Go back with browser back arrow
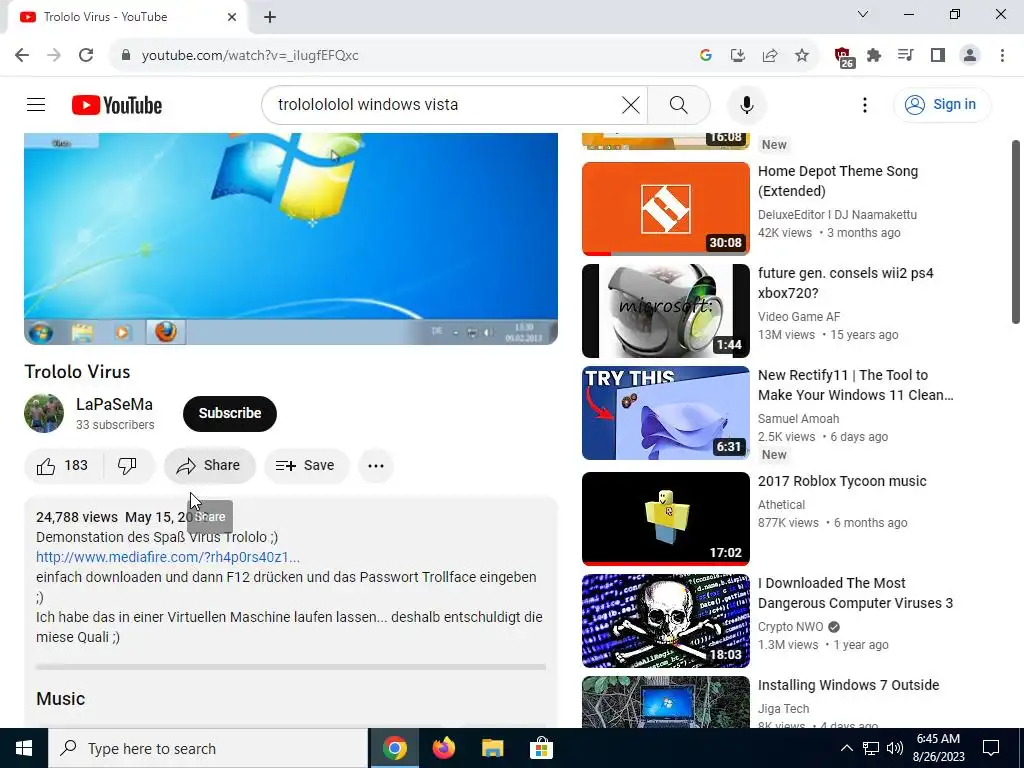This screenshot has height=768, width=1024. [22, 56]
